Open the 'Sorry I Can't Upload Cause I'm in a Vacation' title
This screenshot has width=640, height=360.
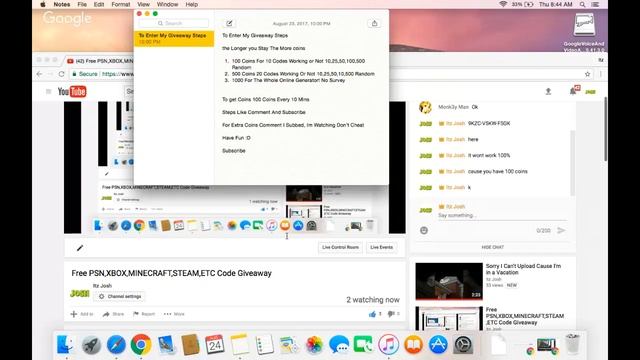[x=523, y=269]
